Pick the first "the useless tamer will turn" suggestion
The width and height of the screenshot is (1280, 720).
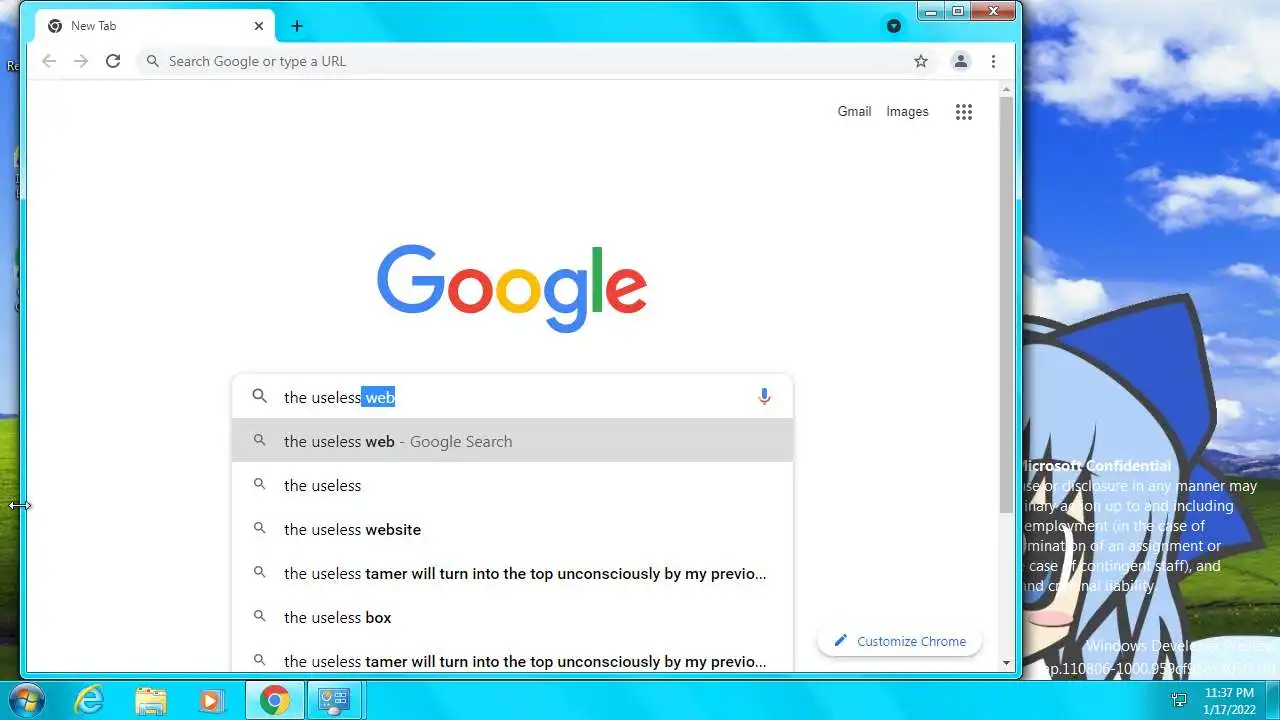point(512,573)
